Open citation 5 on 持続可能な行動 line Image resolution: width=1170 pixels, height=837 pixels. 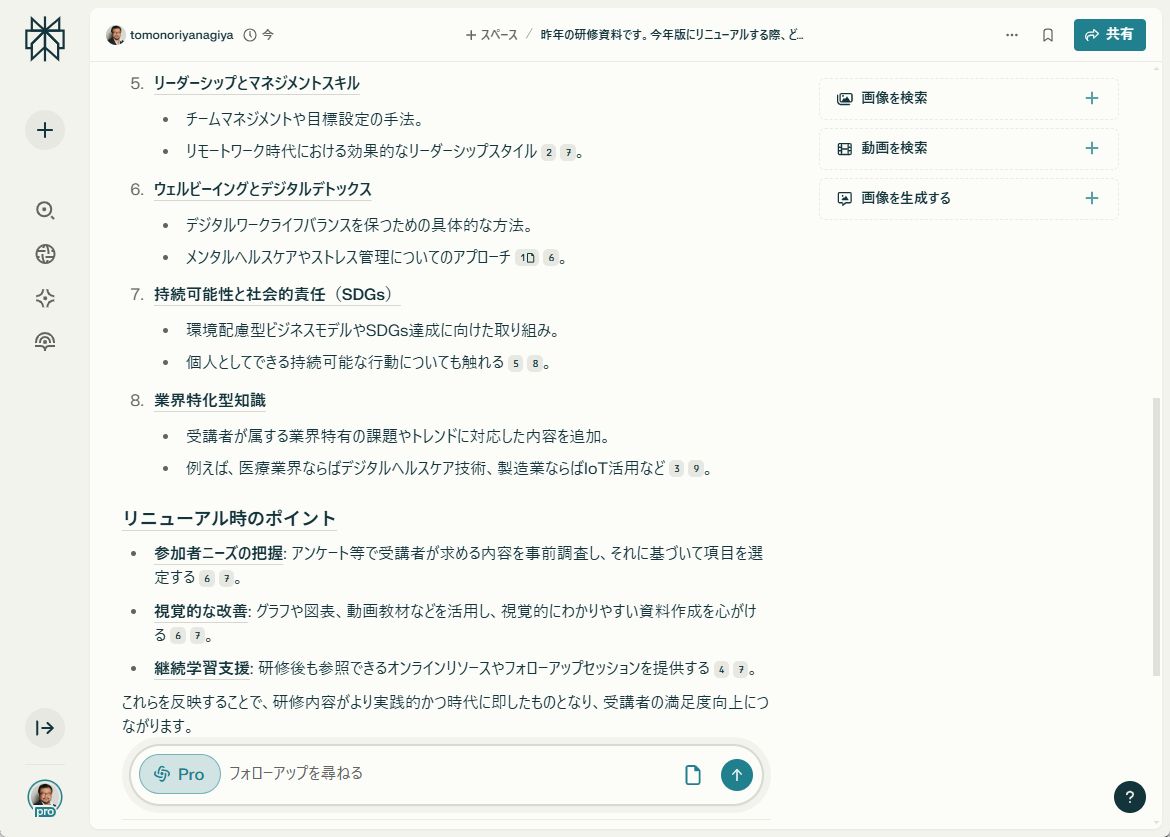[516, 364]
